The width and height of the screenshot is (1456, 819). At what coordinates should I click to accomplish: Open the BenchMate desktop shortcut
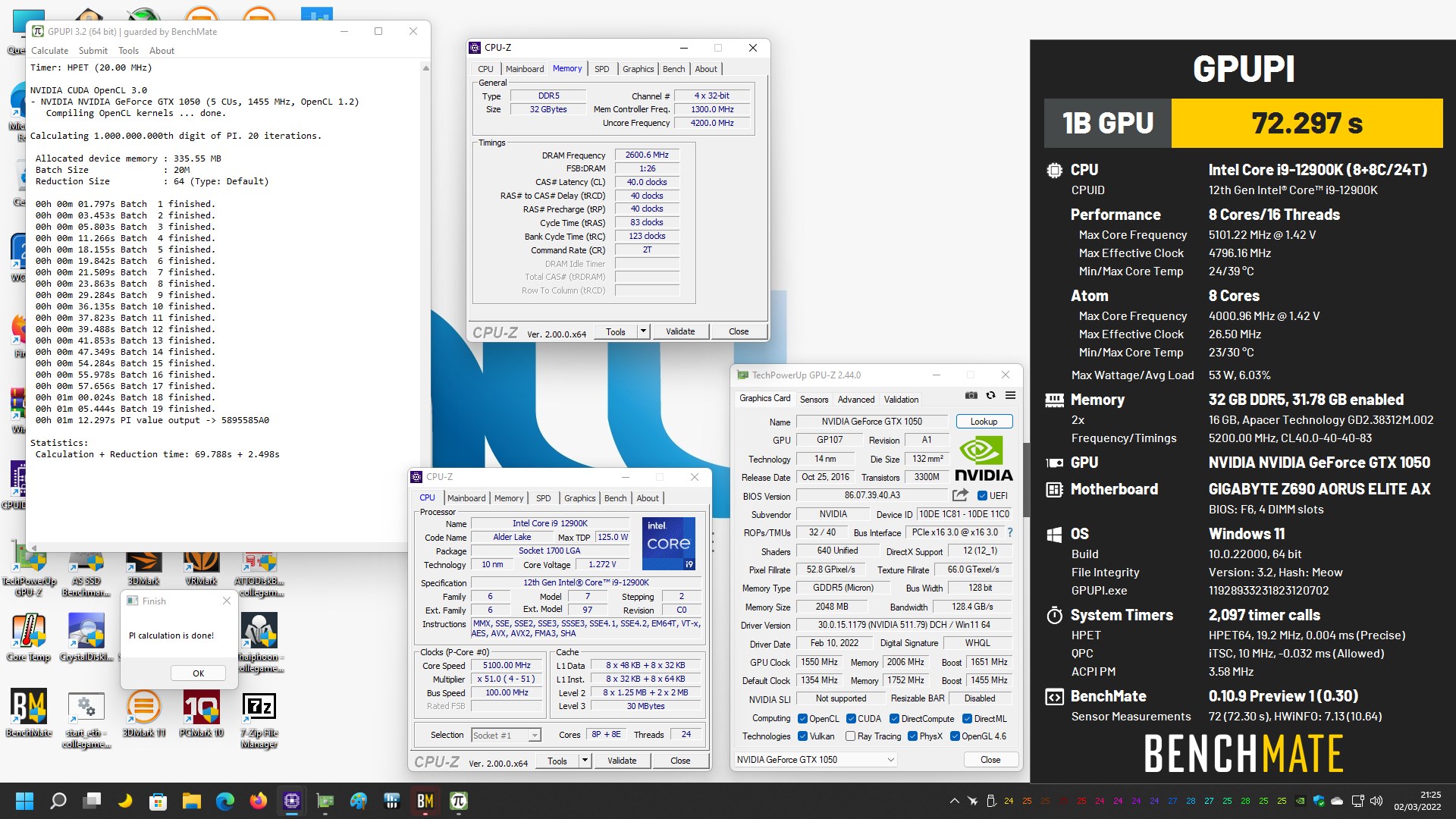(x=29, y=713)
